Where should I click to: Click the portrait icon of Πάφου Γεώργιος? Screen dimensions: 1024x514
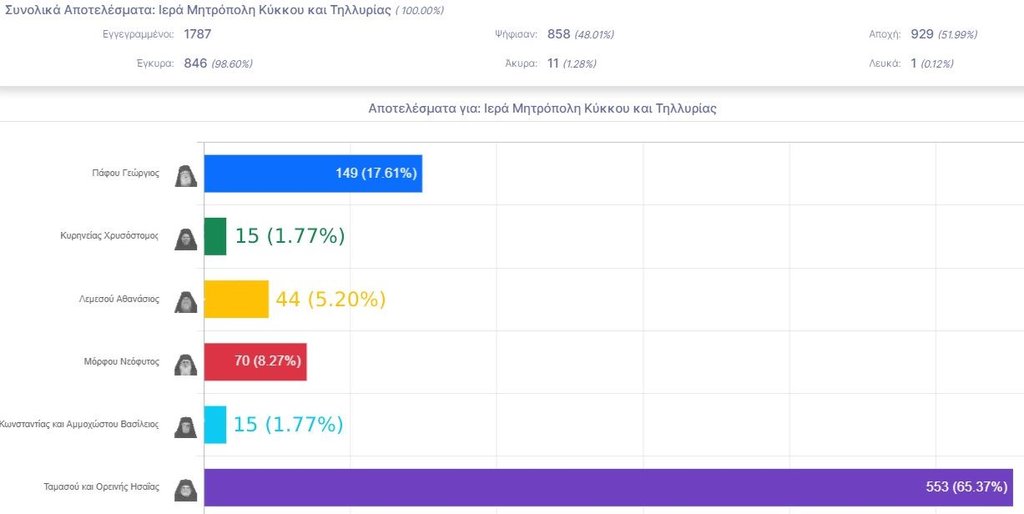click(x=185, y=176)
